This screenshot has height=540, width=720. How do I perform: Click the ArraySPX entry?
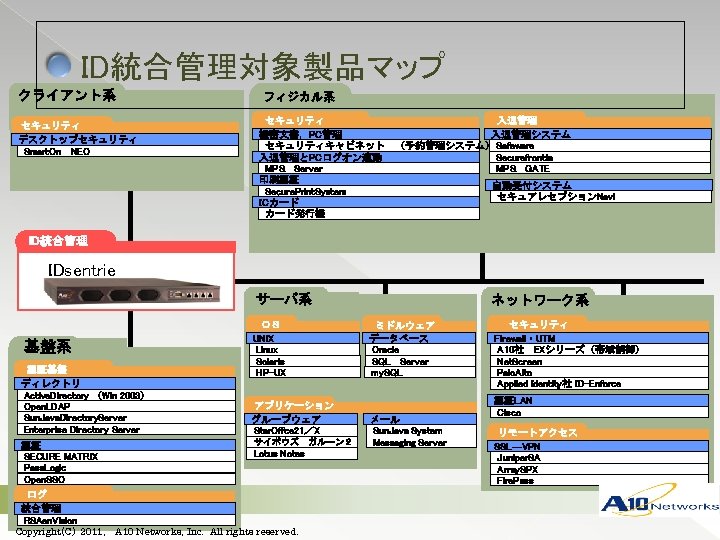point(600,469)
